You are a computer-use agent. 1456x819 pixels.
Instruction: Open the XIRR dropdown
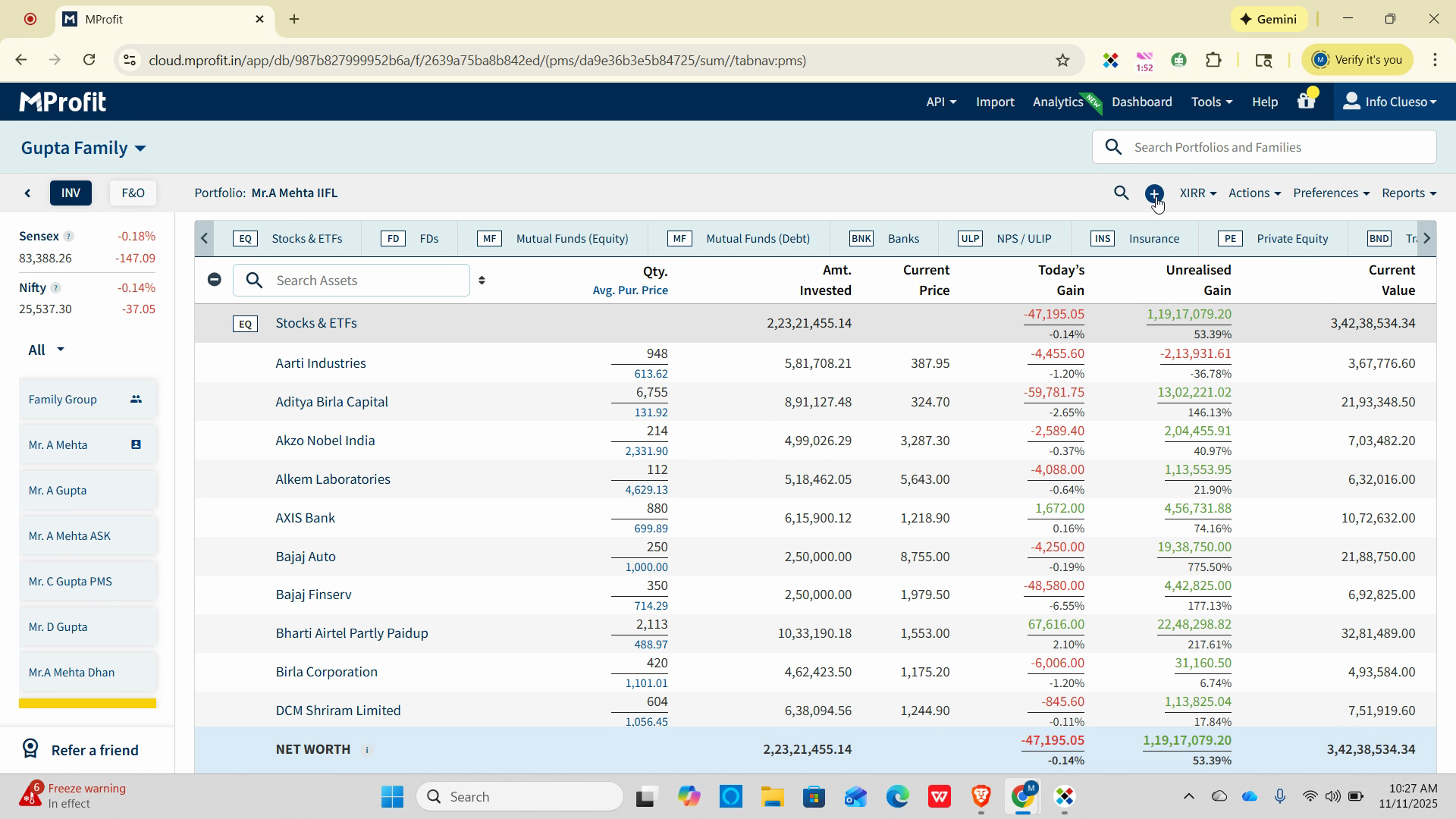1197,193
